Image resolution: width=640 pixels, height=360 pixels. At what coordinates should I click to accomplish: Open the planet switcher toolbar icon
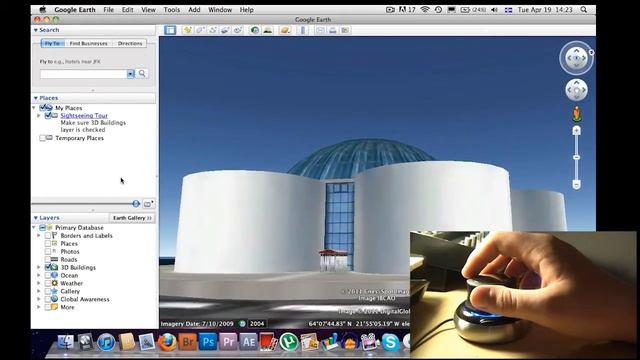click(285, 30)
